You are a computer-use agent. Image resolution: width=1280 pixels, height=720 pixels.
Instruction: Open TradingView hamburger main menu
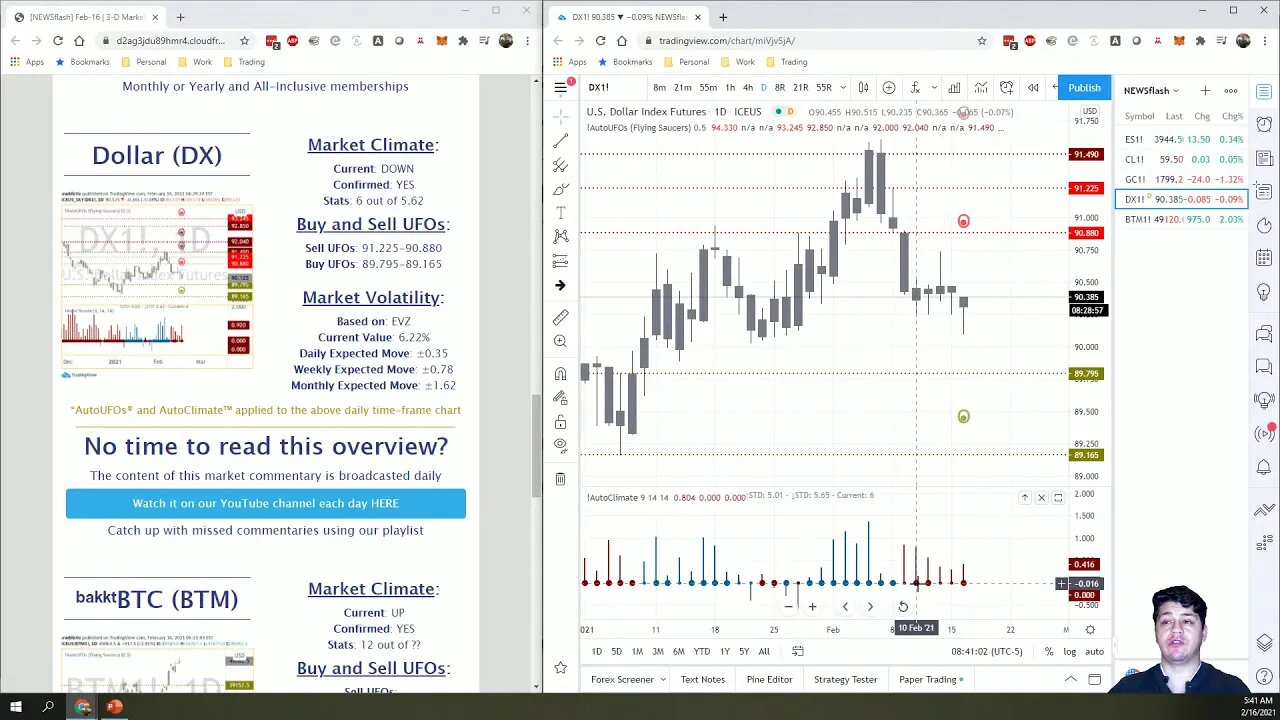[561, 87]
